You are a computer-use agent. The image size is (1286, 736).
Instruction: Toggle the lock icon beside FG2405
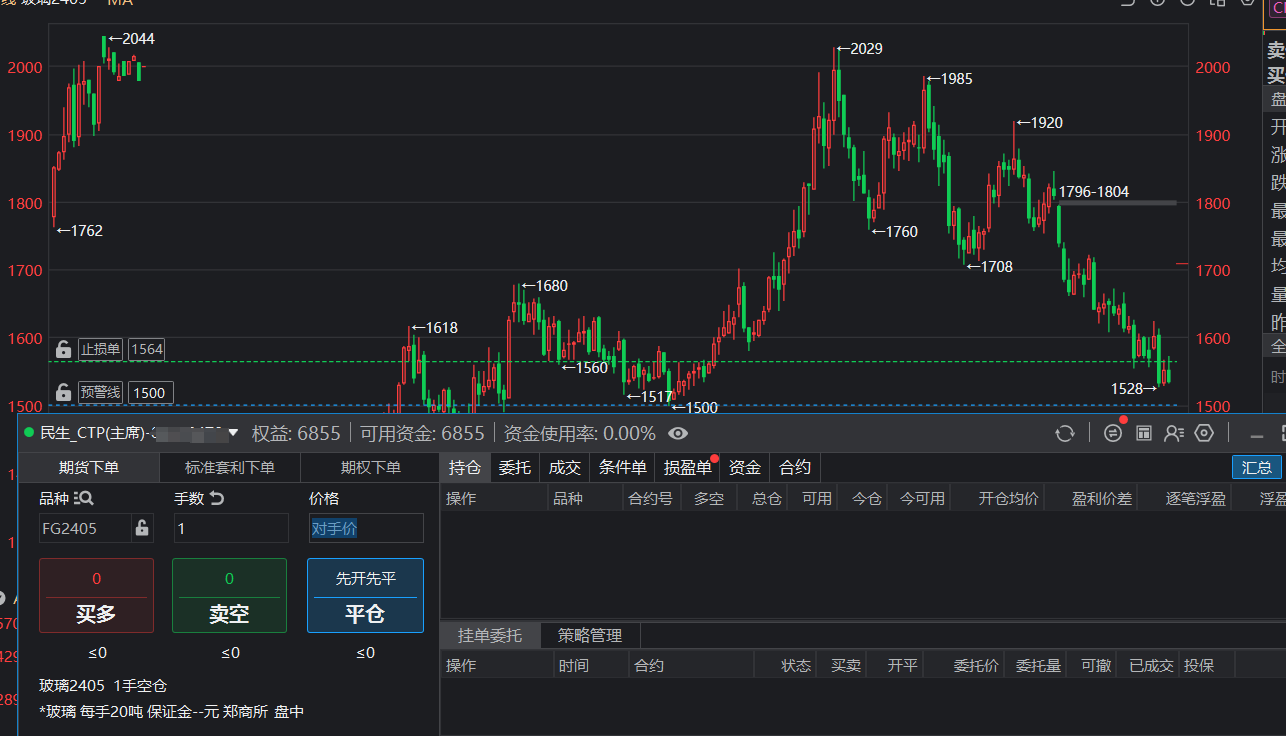pos(142,528)
